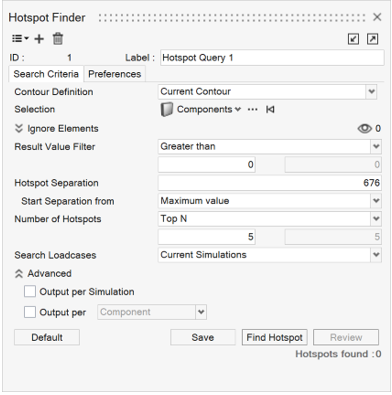The height and width of the screenshot is (395, 392).
Task: Expand the Result Value Filter dropdown
Action: click(270, 146)
